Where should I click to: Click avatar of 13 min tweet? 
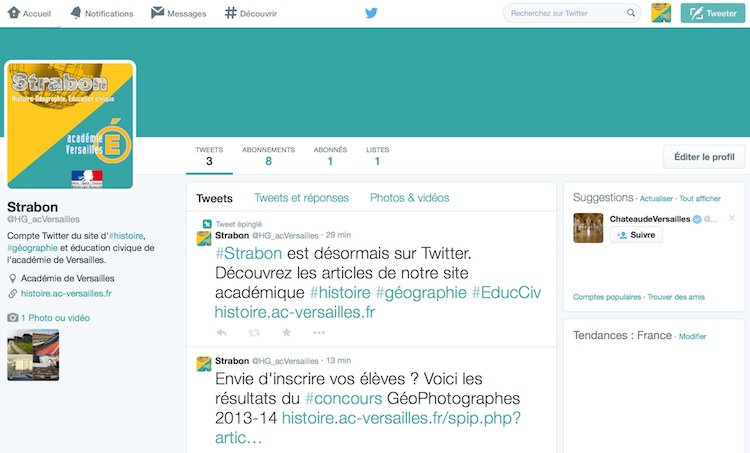pyautogui.click(x=204, y=364)
